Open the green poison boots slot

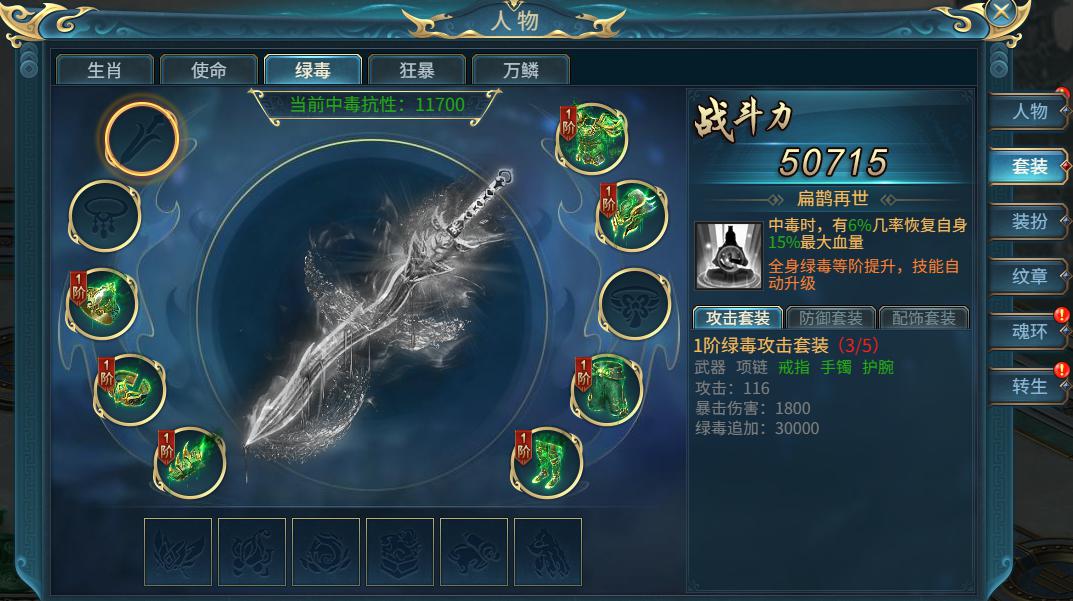(547, 462)
